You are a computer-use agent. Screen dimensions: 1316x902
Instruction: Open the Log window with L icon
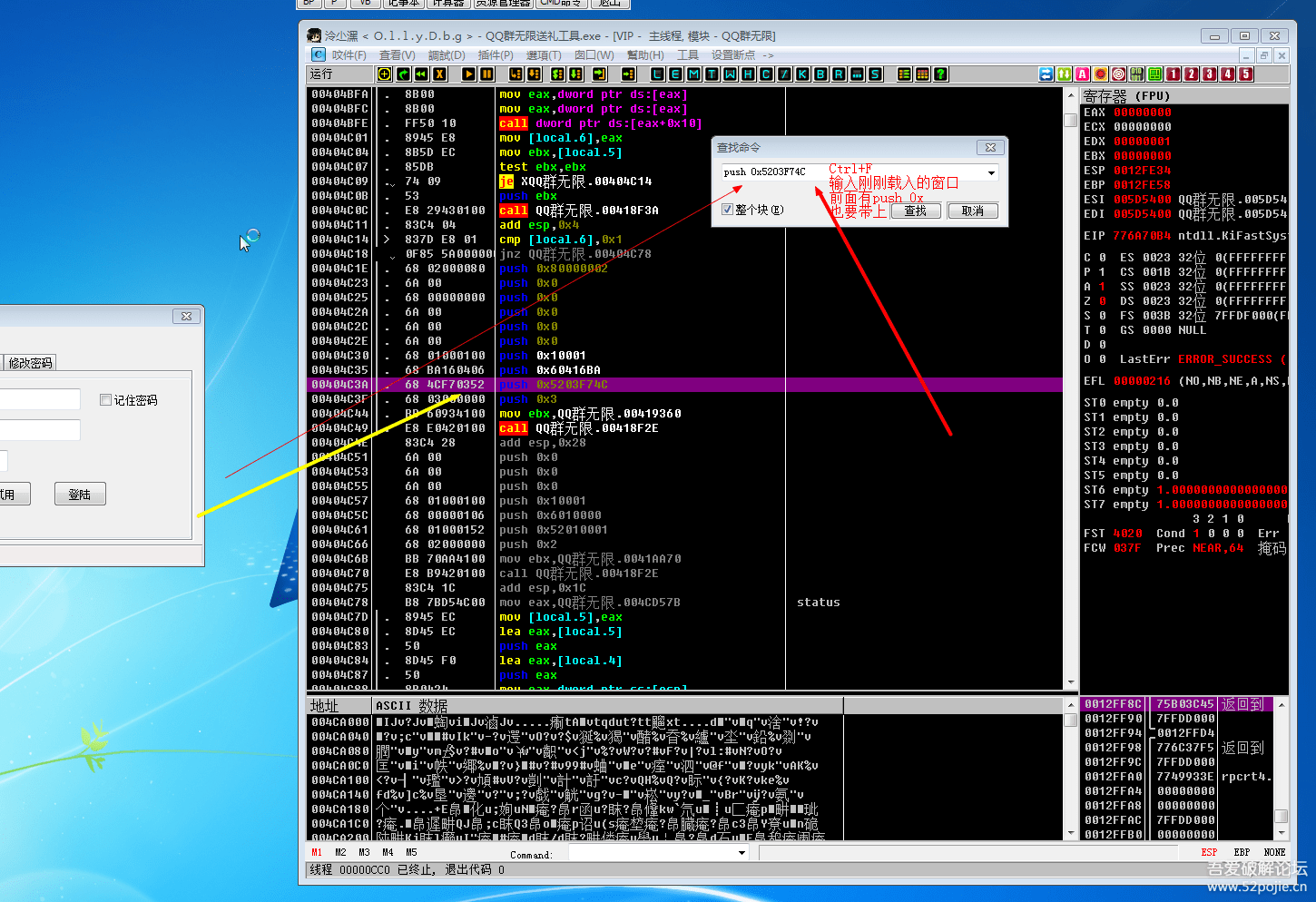pyautogui.click(x=657, y=74)
